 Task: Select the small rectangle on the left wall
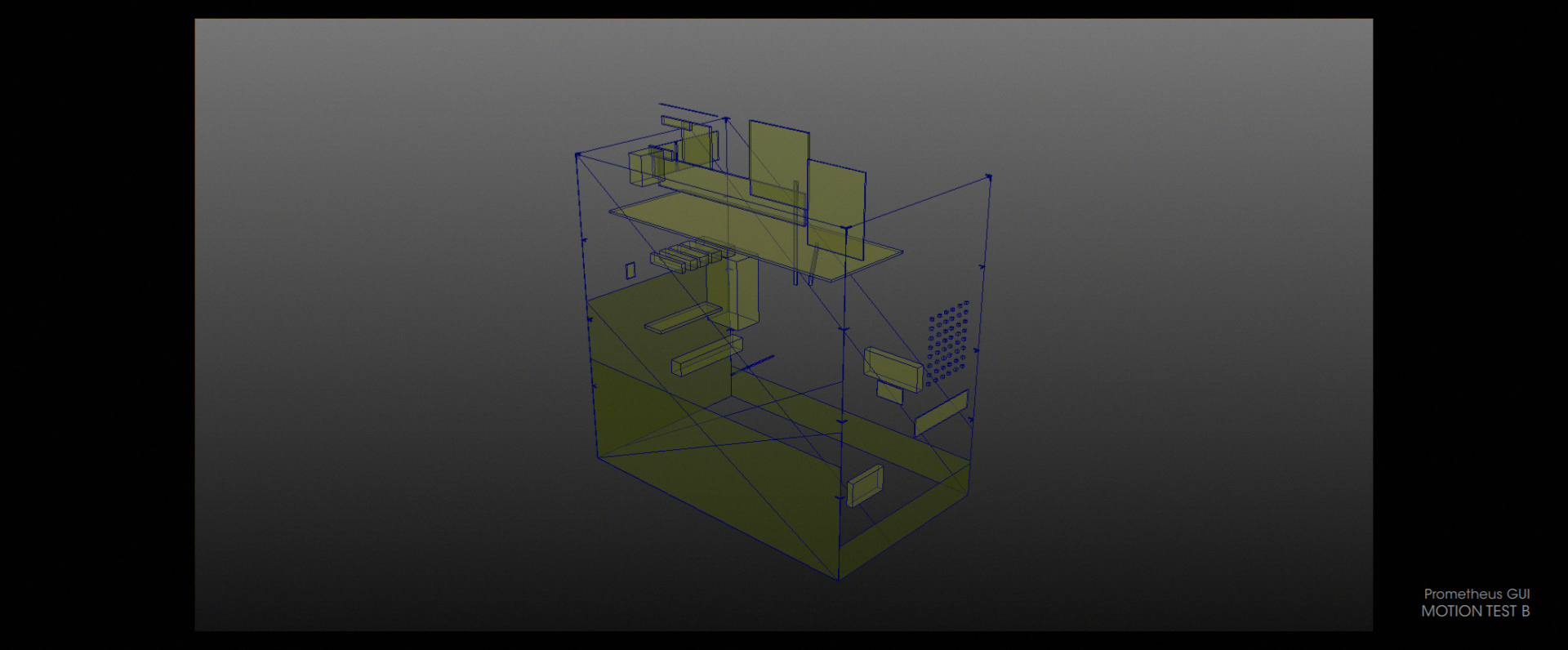[x=630, y=270]
